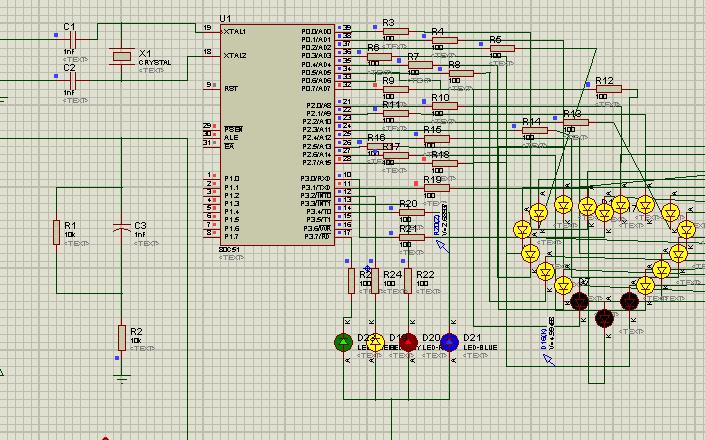This screenshot has height=440, width=705.
Task: Click the P0.0/AD0 pin label
Action: [x=316, y=32]
